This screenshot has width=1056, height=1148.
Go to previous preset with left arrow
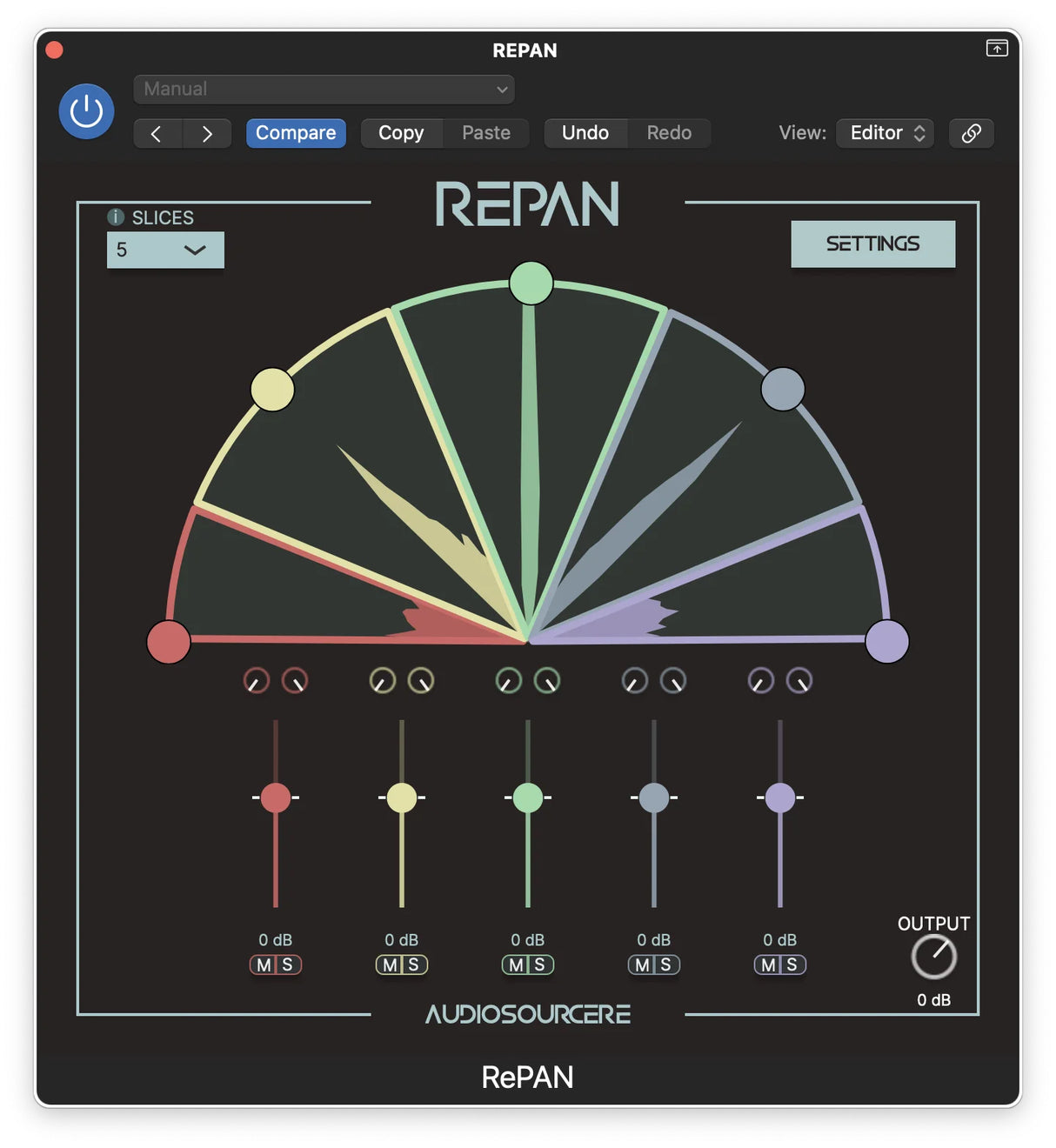157,133
